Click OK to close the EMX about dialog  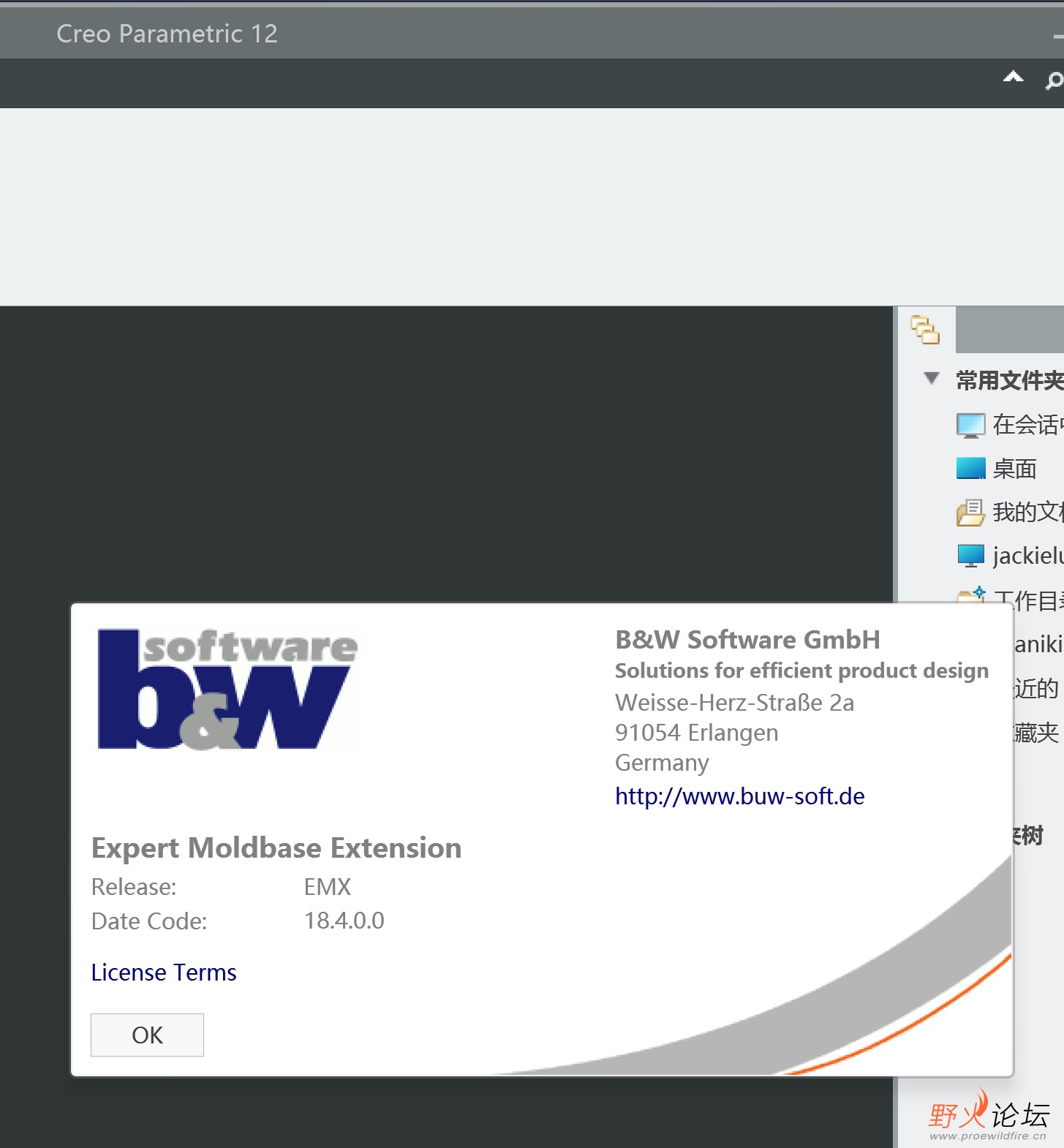pyautogui.click(x=147, y=1035)
